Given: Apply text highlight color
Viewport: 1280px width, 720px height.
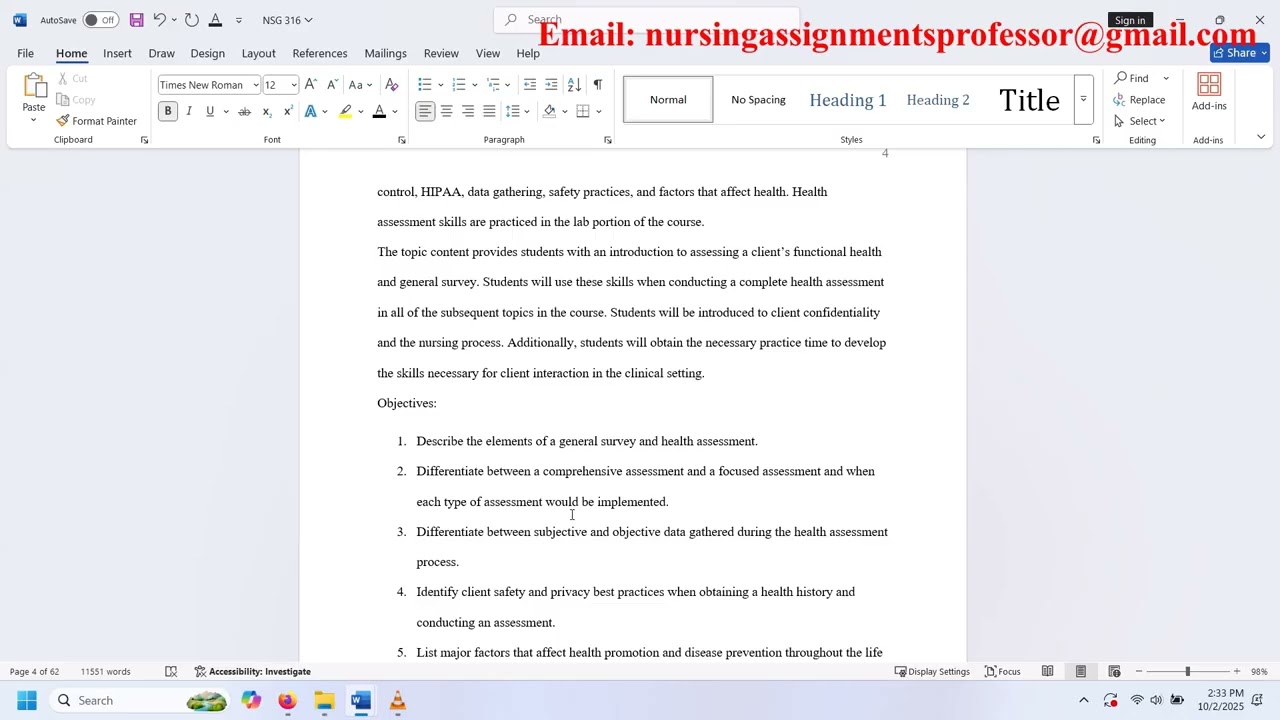Looking at the screenshot, I should 345,111.
